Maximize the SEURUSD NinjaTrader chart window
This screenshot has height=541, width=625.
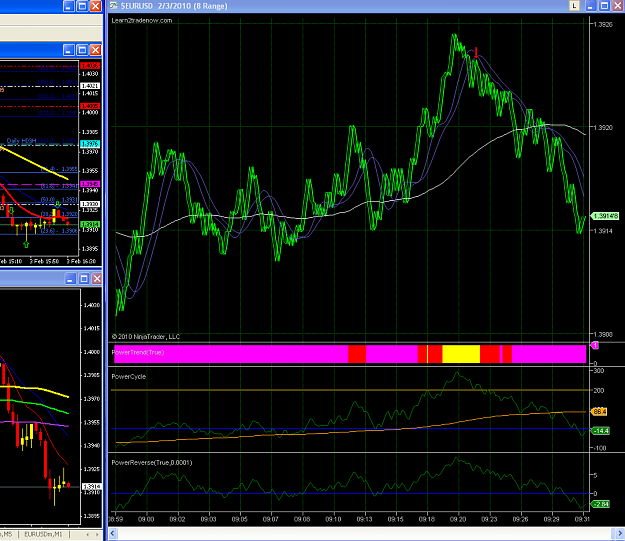point(604,6)
